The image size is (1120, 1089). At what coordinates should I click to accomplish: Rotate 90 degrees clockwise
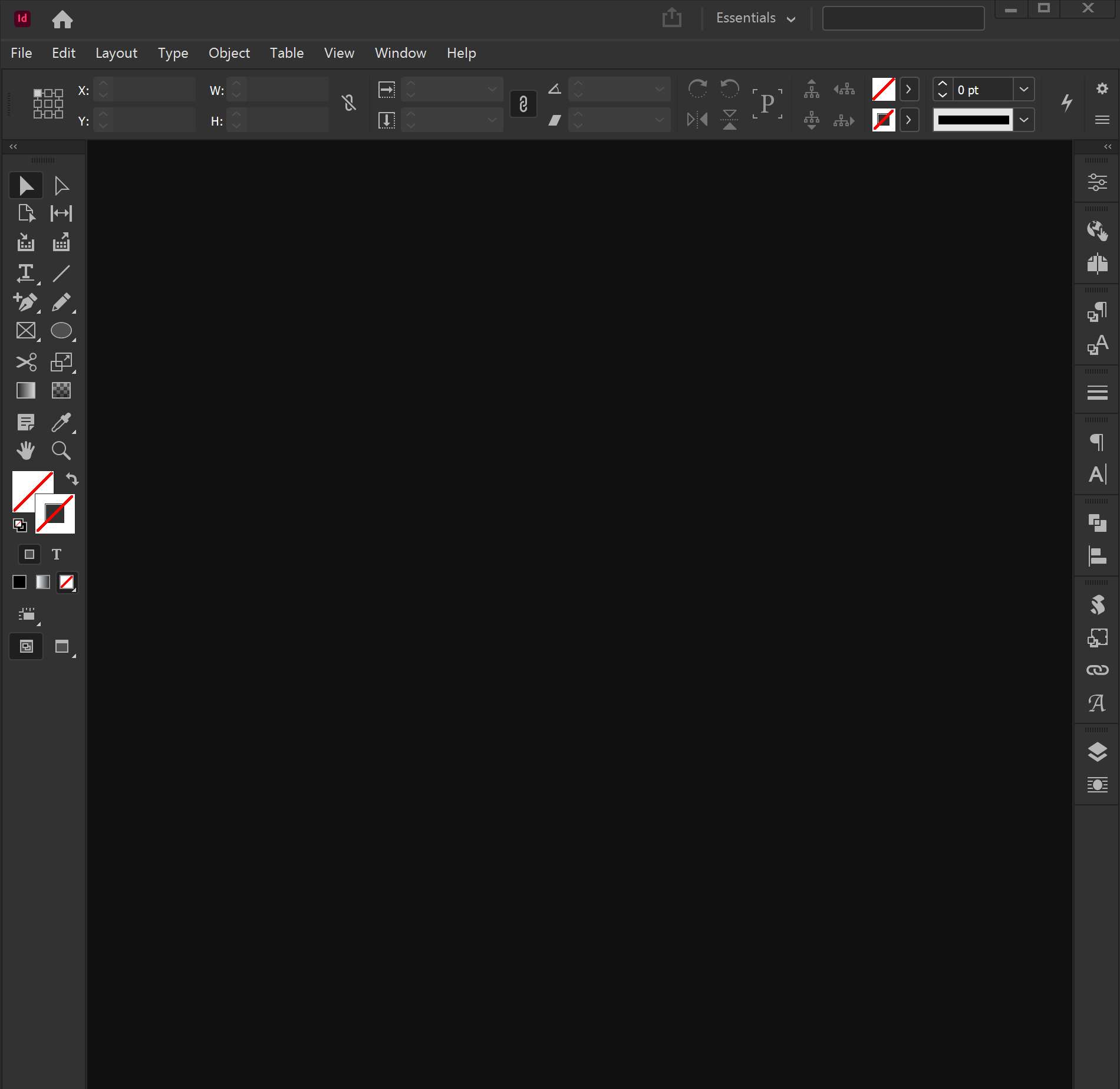tap(697, 88)
